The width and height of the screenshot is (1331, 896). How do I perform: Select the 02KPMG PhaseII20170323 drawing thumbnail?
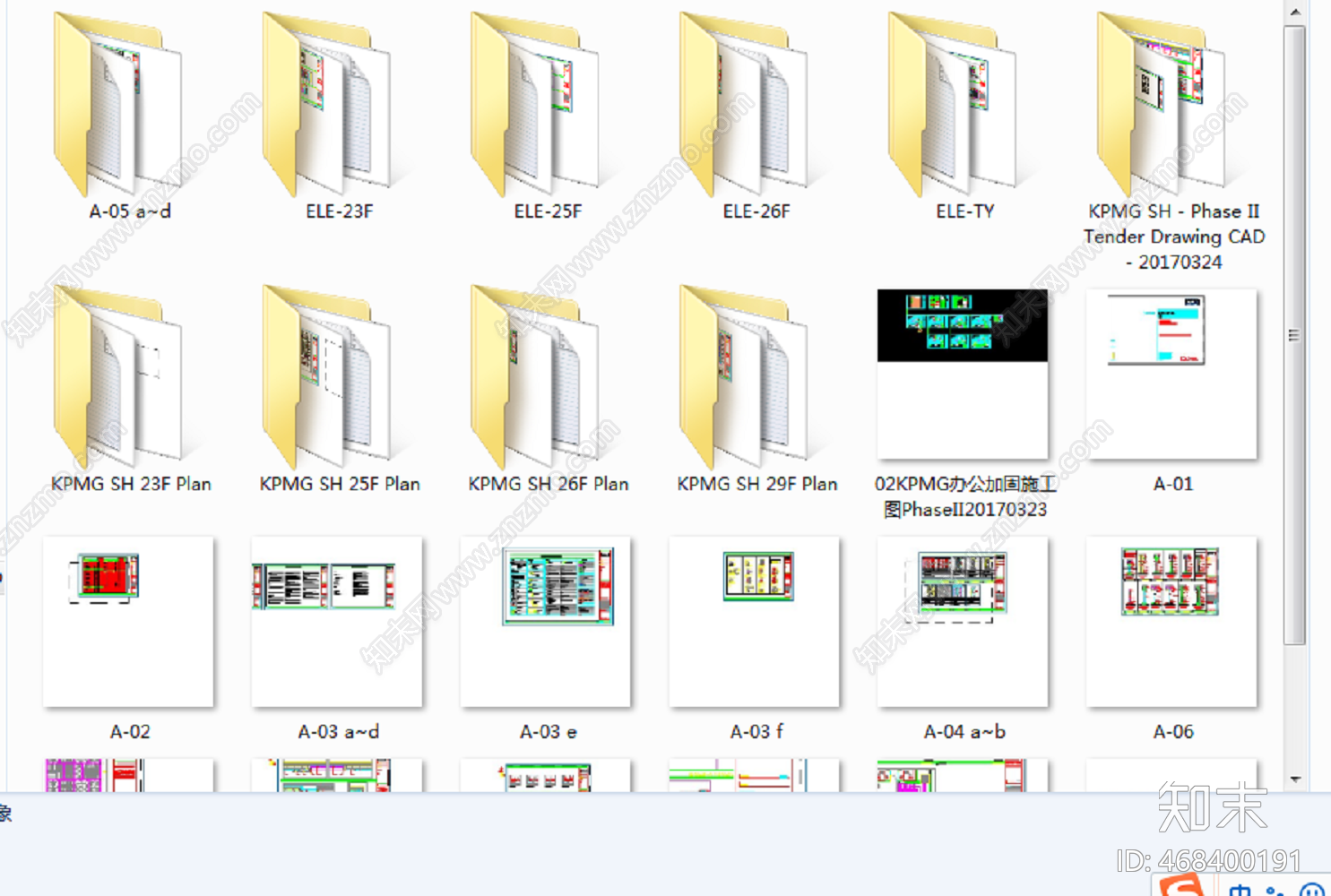click(963, 374)
